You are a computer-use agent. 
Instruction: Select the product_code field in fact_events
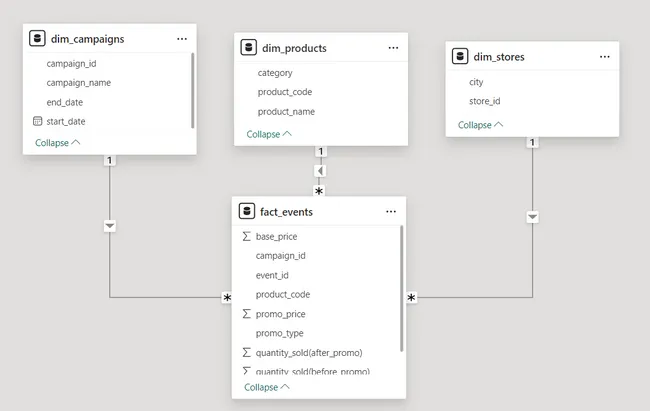(283, 295)
